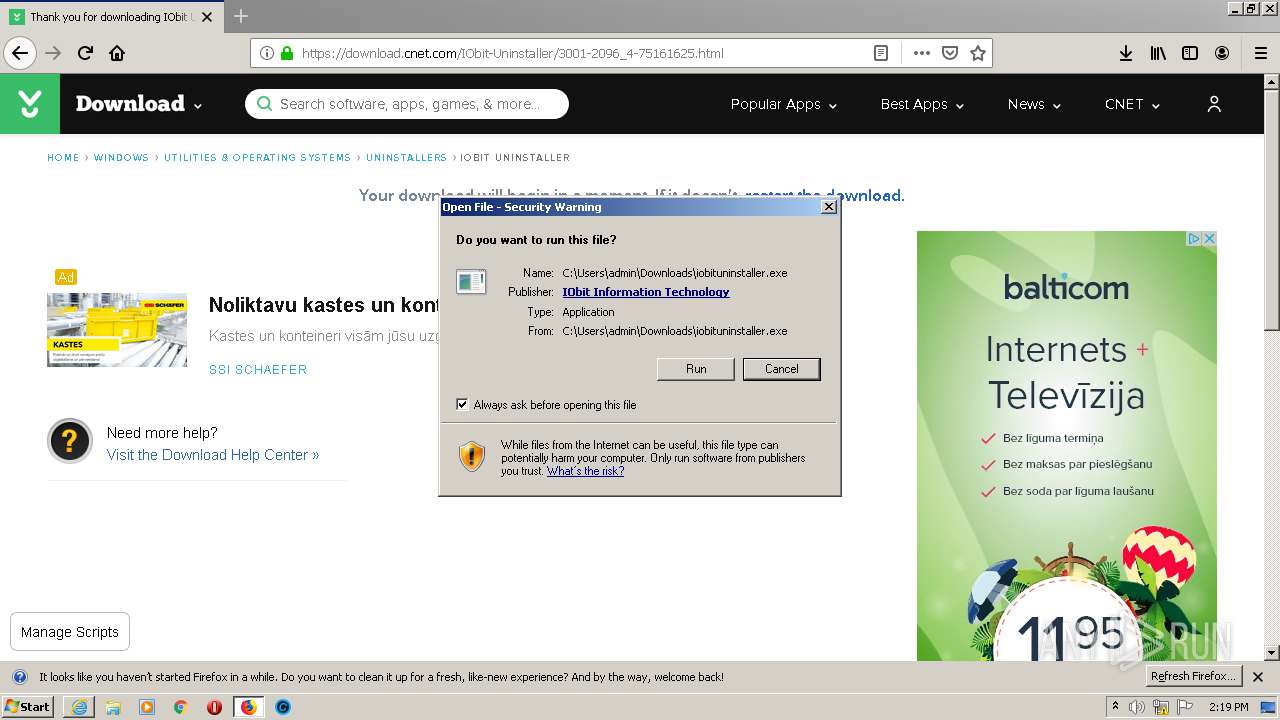Toggle reader view icon

(x=881, y=53)
